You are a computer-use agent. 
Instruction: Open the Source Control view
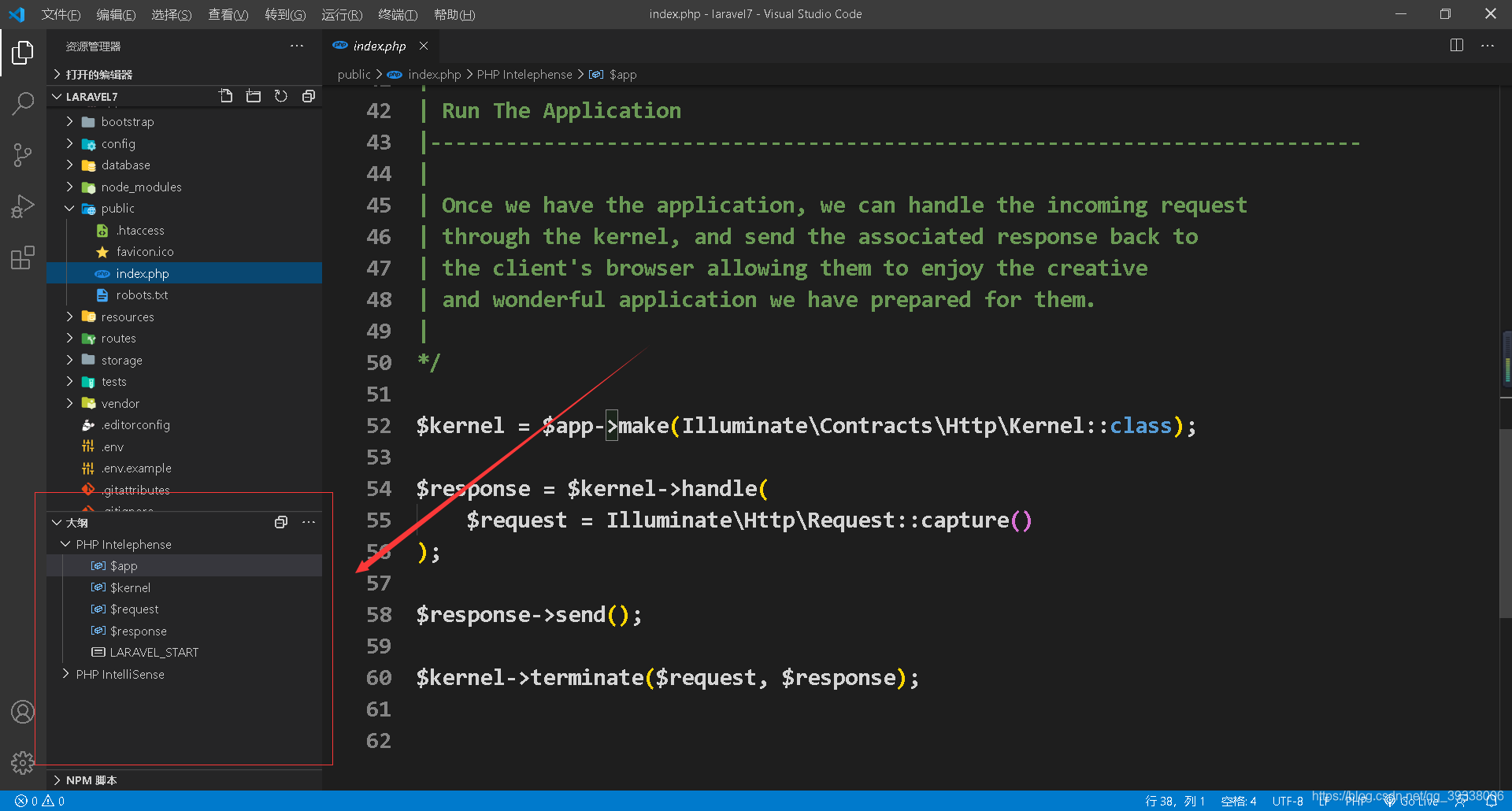click(x=22, y=154)
